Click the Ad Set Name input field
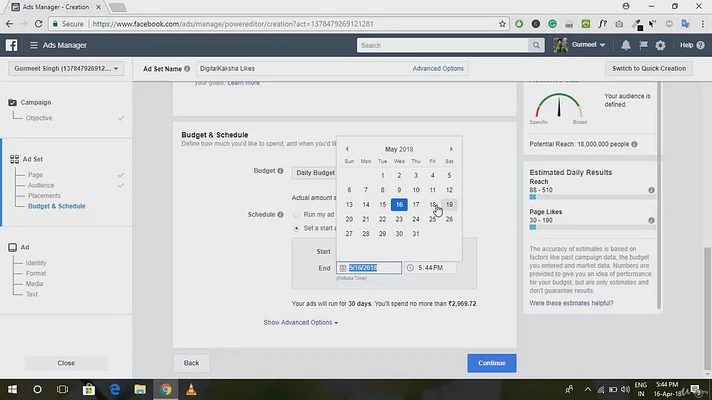The image size is (712, 400). coord(302,69)
